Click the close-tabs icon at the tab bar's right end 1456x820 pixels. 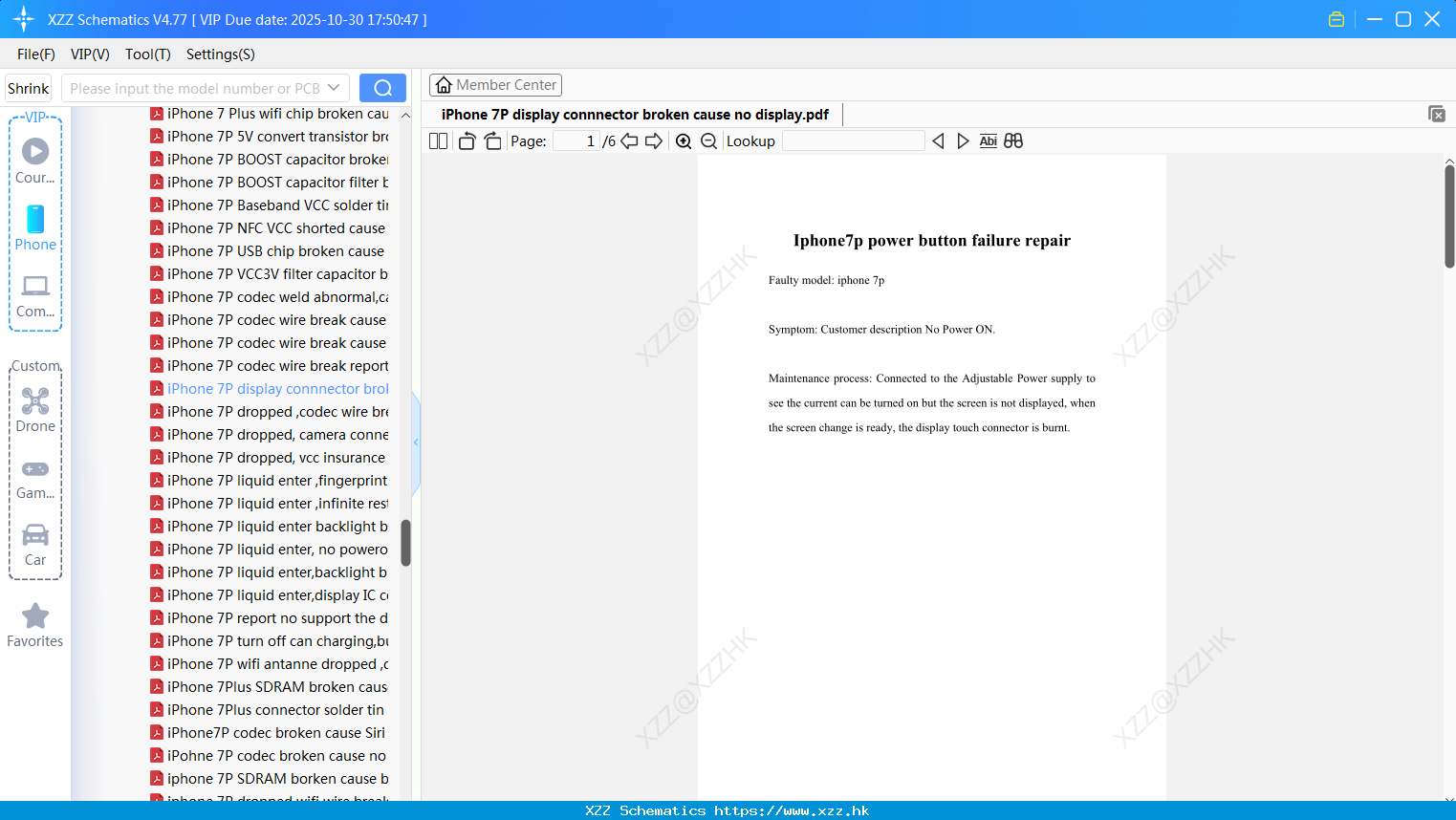[1437, 114]
